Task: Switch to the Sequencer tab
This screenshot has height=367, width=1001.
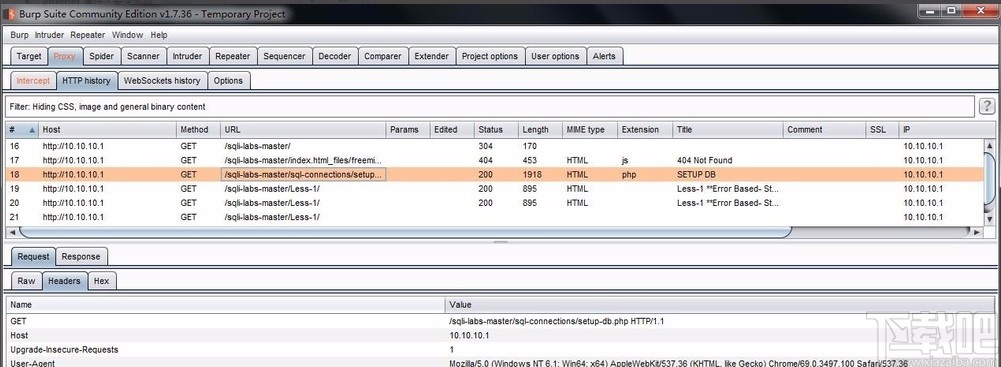Action: click(x=284, y=56)
